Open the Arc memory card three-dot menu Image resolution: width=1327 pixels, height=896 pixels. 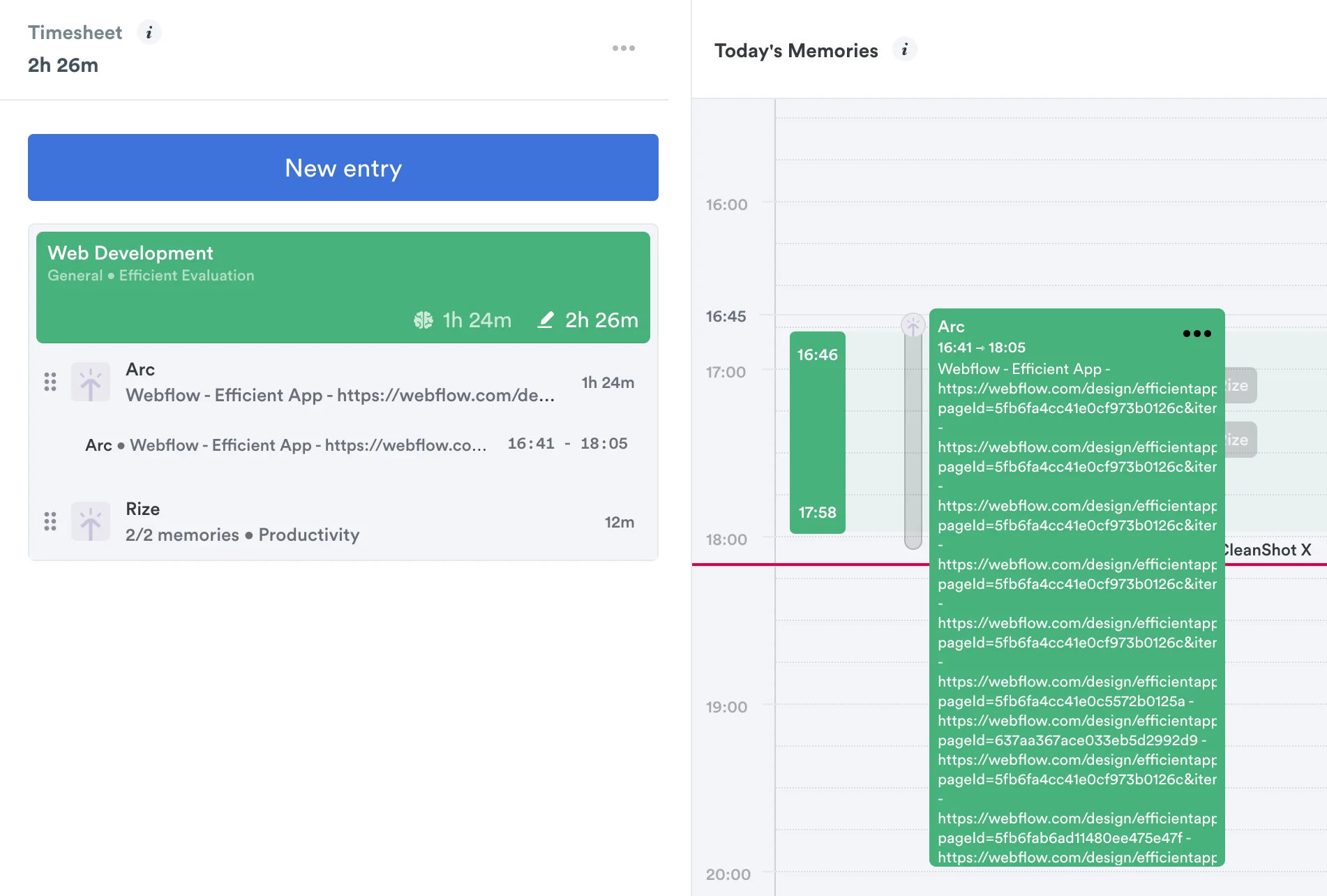(1197, 334)
